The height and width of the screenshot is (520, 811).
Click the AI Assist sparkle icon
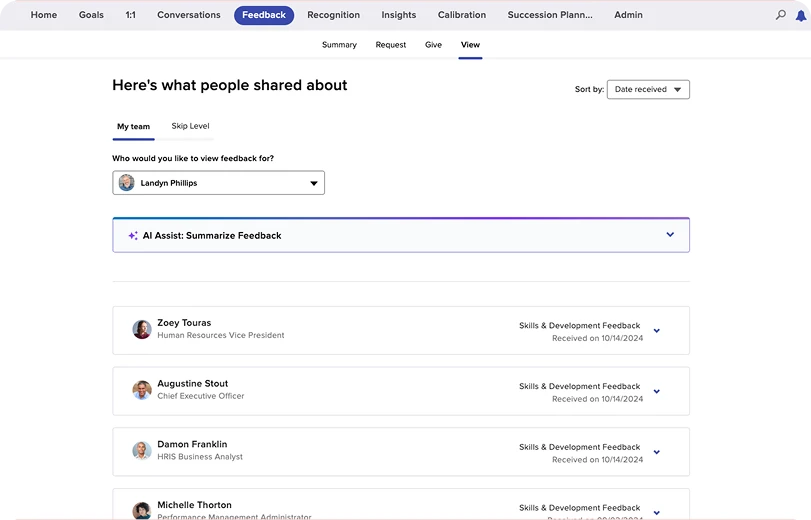point(133,236)
